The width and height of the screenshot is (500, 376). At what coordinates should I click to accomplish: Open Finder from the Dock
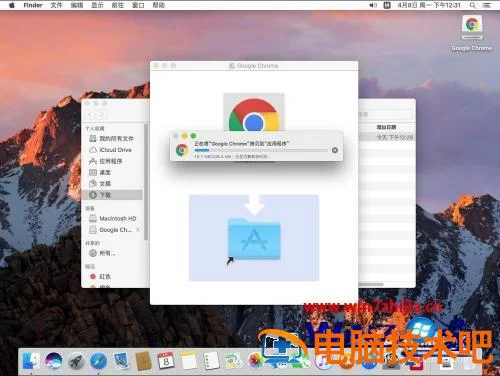[x=31, y=361]
